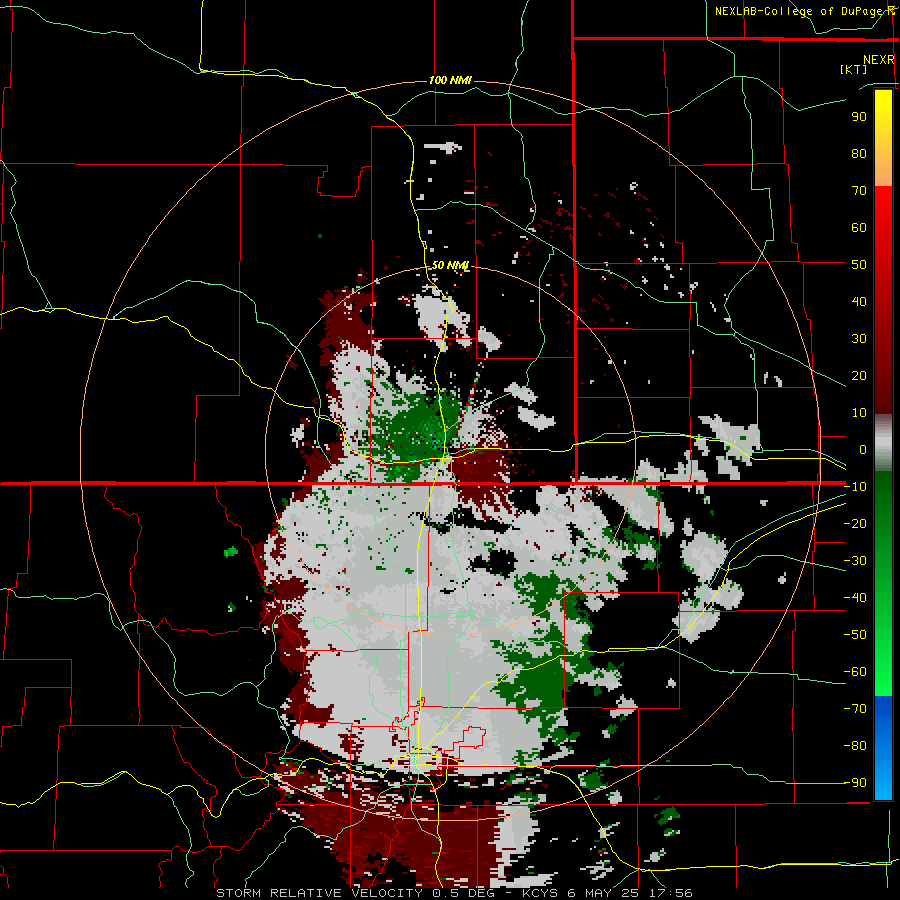Image resolution: width=900 pixels, height=900 pixels.
Task: Click the 0 legend value
Action: [x=863, y=449]
